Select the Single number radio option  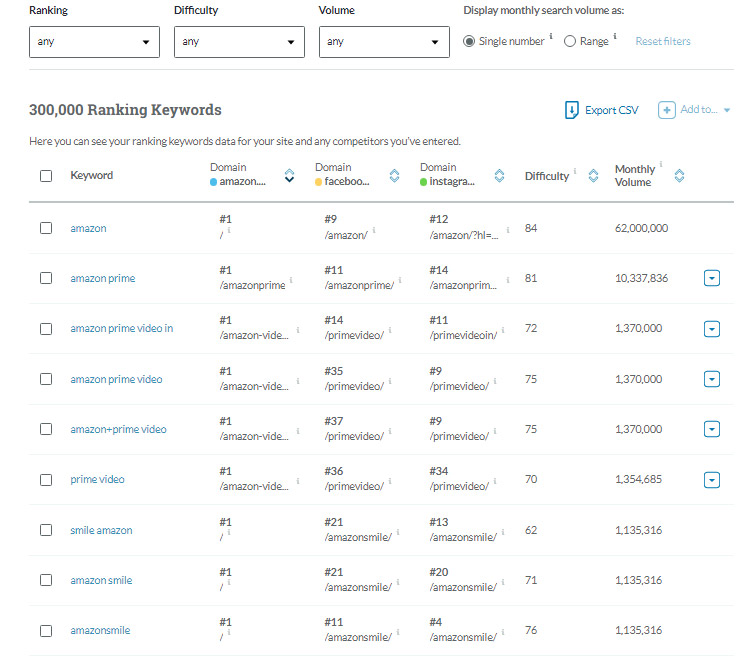470,42
